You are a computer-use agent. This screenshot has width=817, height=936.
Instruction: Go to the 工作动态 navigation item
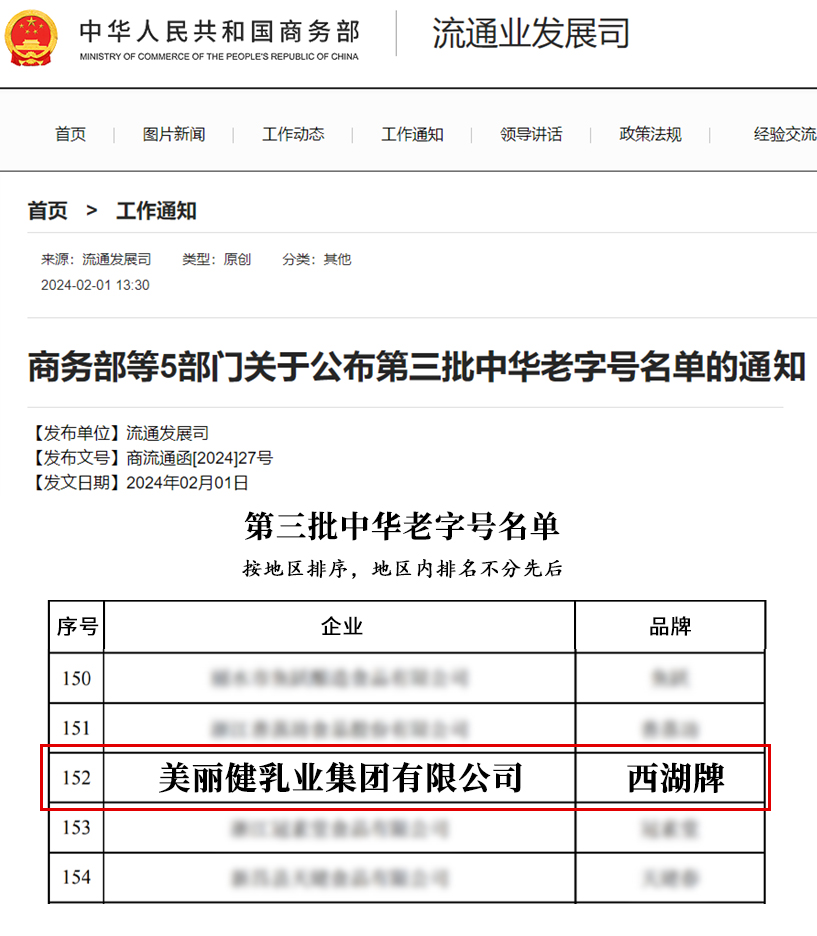point(293,134)
